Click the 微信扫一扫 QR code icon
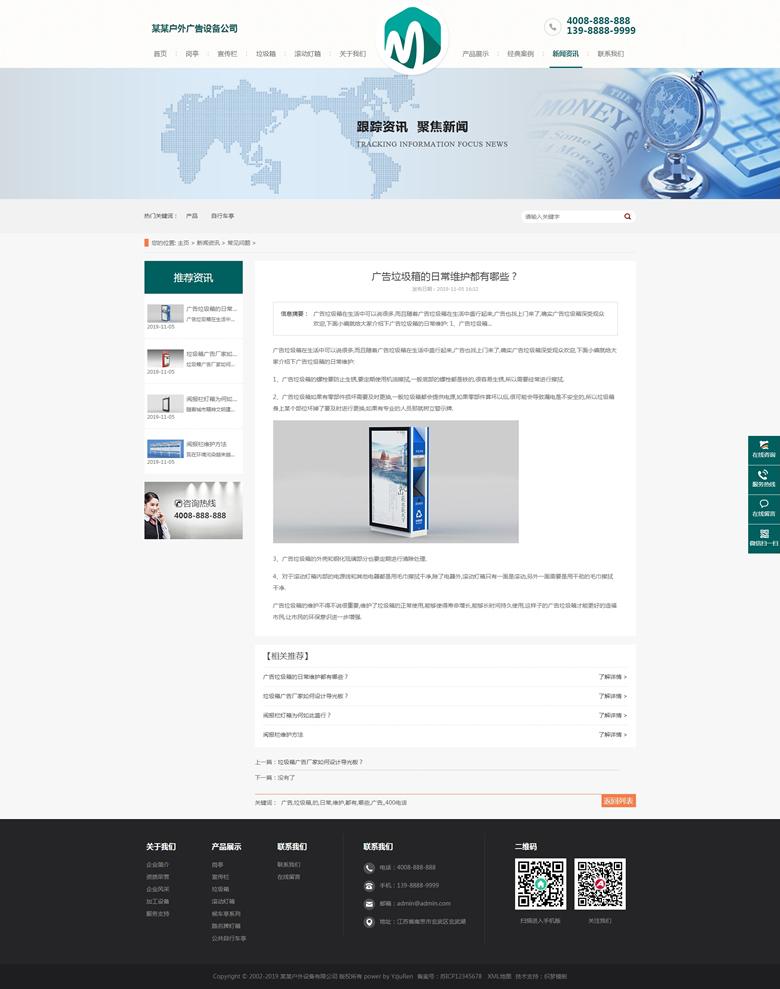The image size is (780, 989). click(764, 534)
